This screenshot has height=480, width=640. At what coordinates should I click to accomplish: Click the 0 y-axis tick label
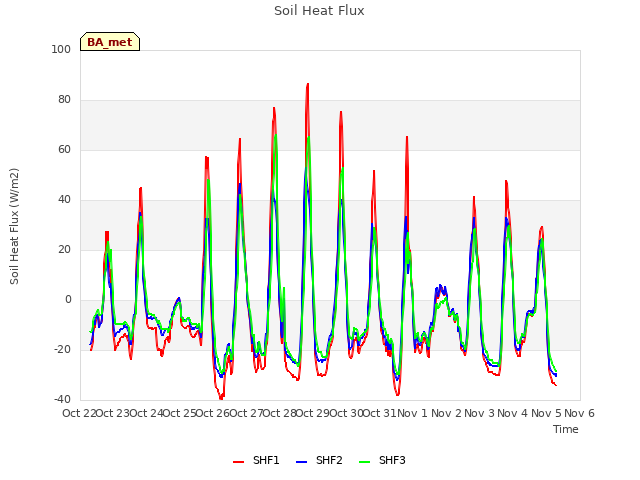pyautogui.click(x=68, y=300)
